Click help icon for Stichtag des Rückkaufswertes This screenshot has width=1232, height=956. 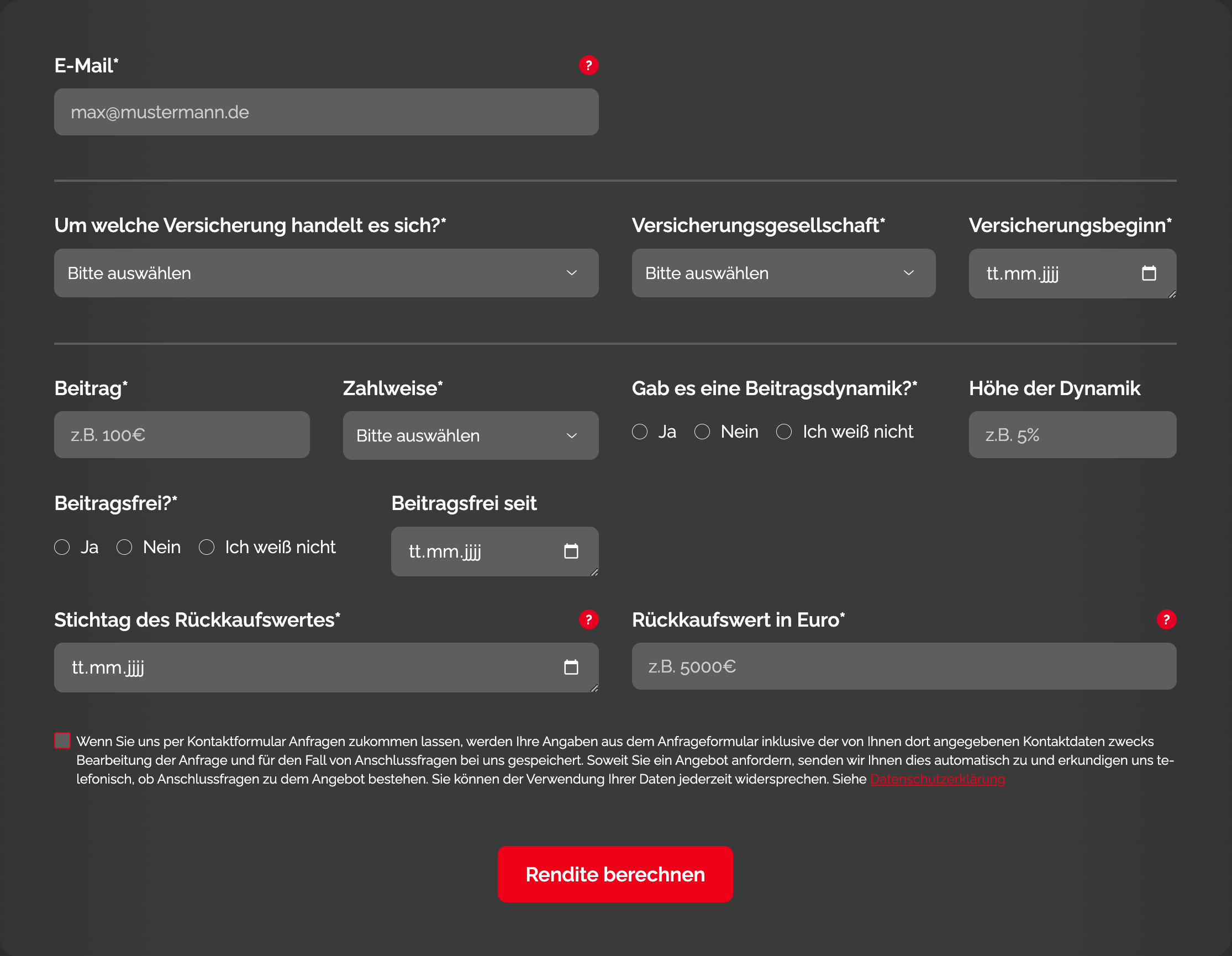[588, 619]
